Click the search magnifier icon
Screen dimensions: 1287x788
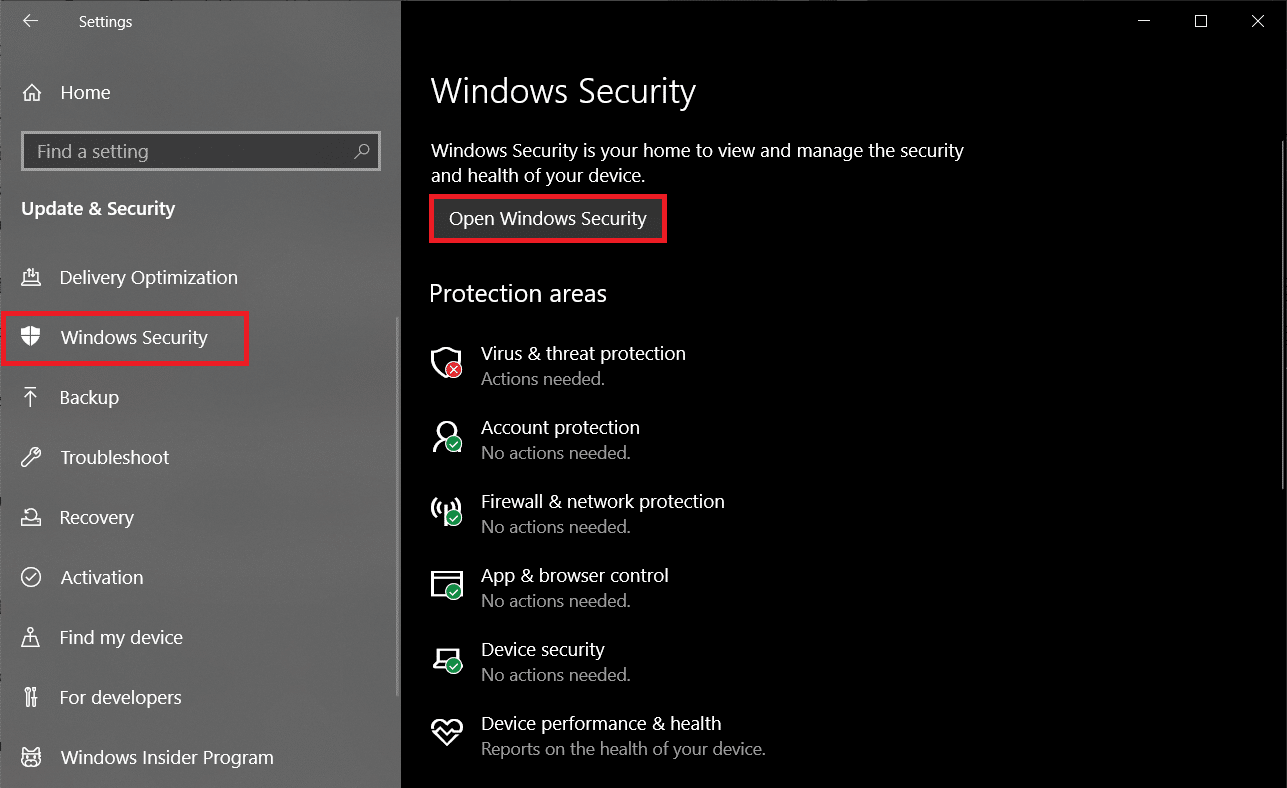362,151
